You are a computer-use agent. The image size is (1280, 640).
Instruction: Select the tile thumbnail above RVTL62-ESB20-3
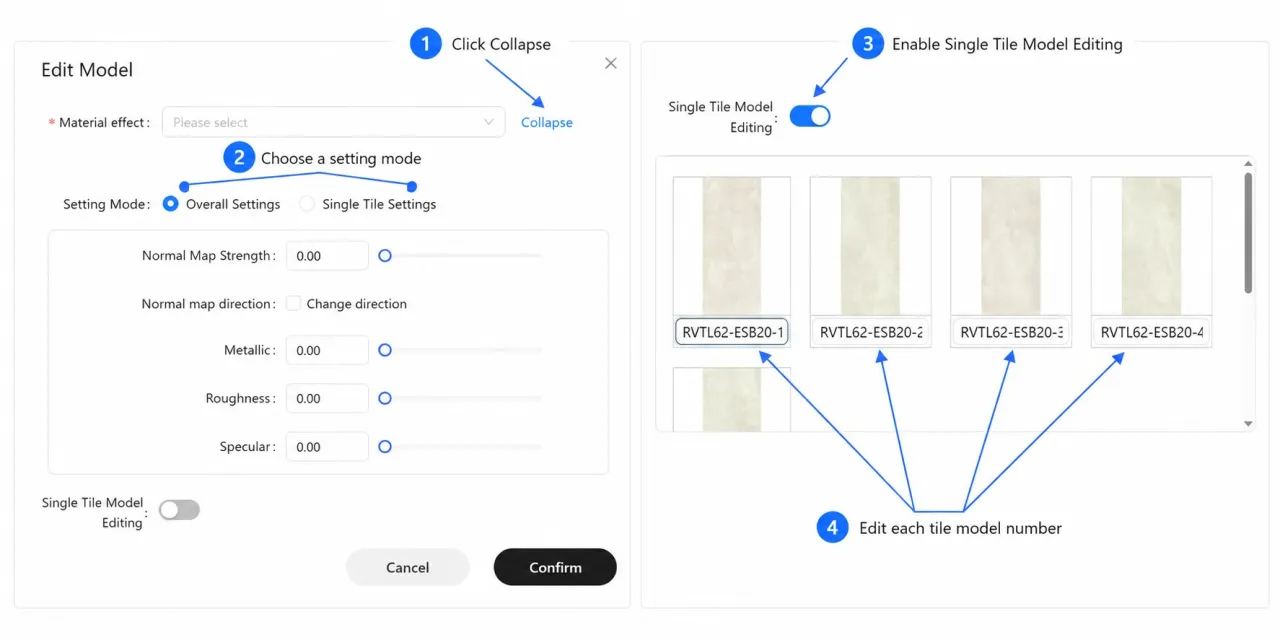coord(1011,247)
